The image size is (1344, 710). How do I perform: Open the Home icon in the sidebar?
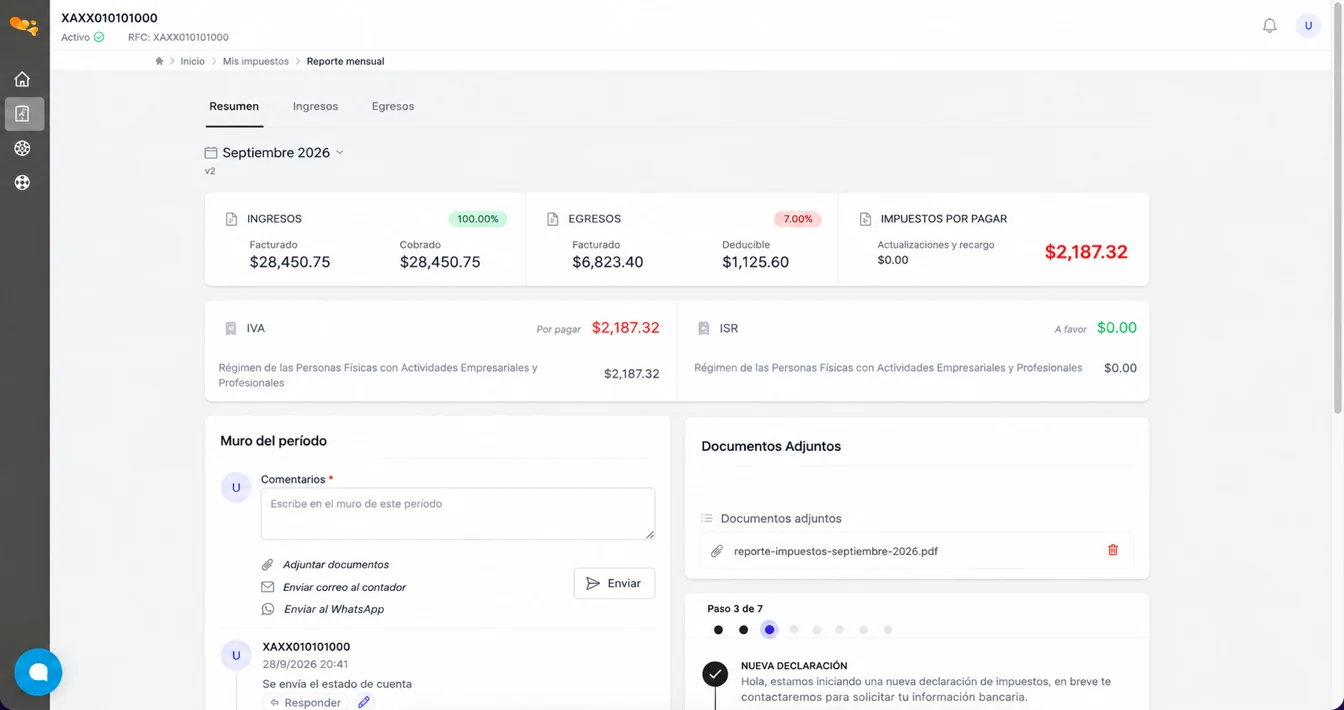tap(22, 79)
